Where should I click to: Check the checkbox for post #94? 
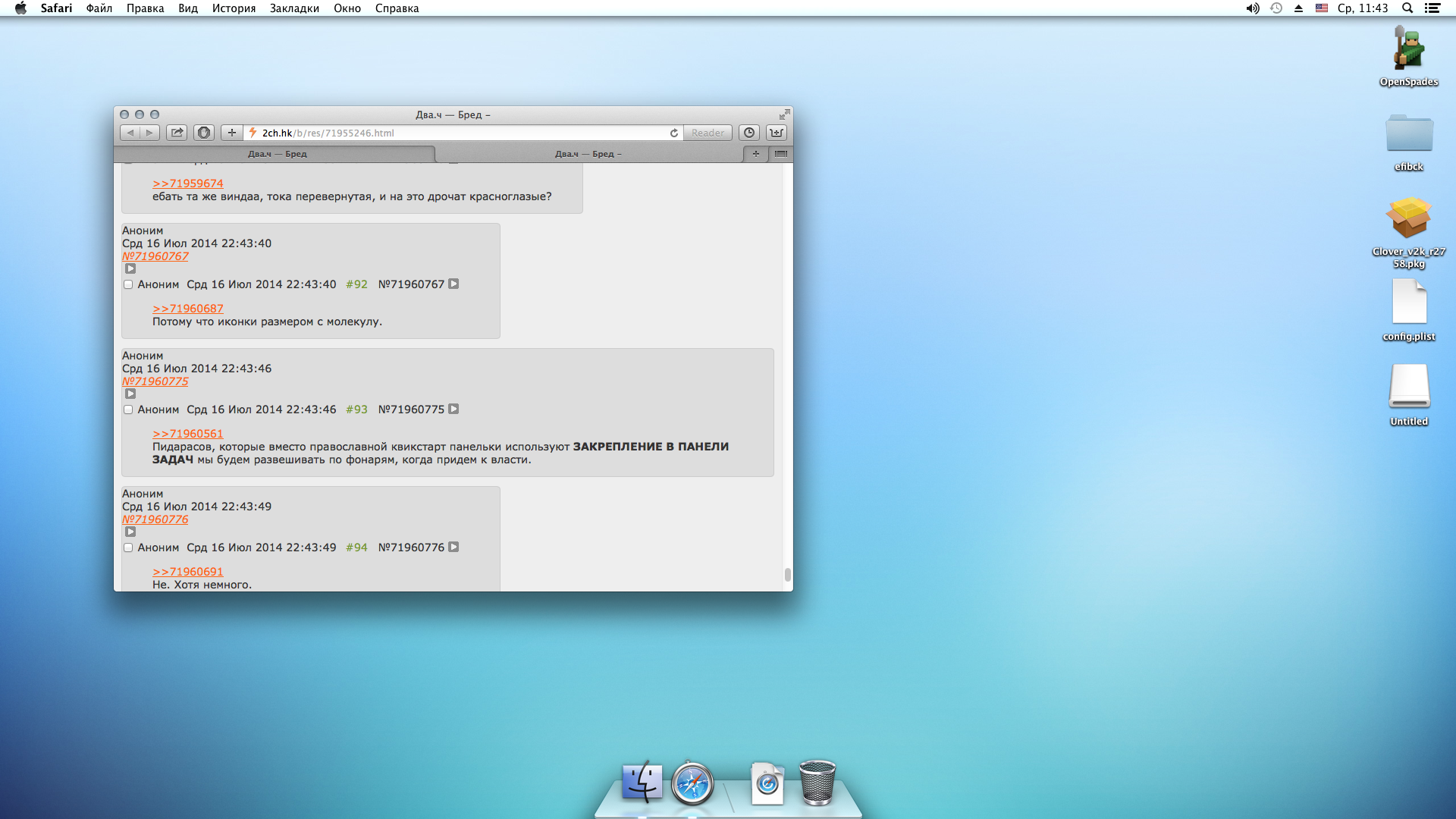128,548
